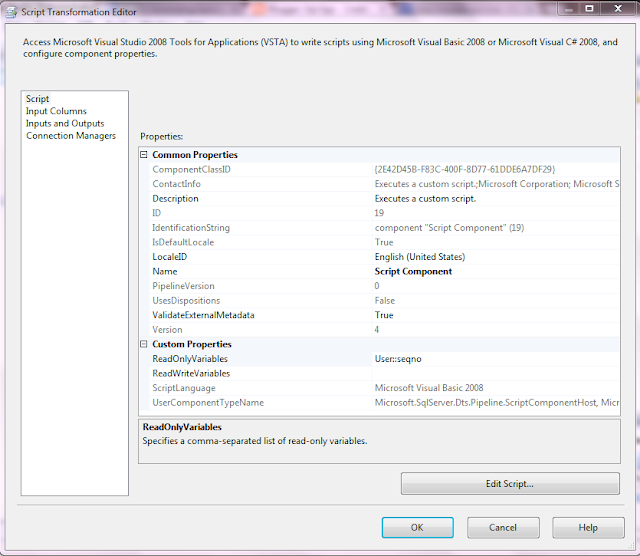
Task: Select the IsDefaultLocale property
Action: click(x=183, y=242)
